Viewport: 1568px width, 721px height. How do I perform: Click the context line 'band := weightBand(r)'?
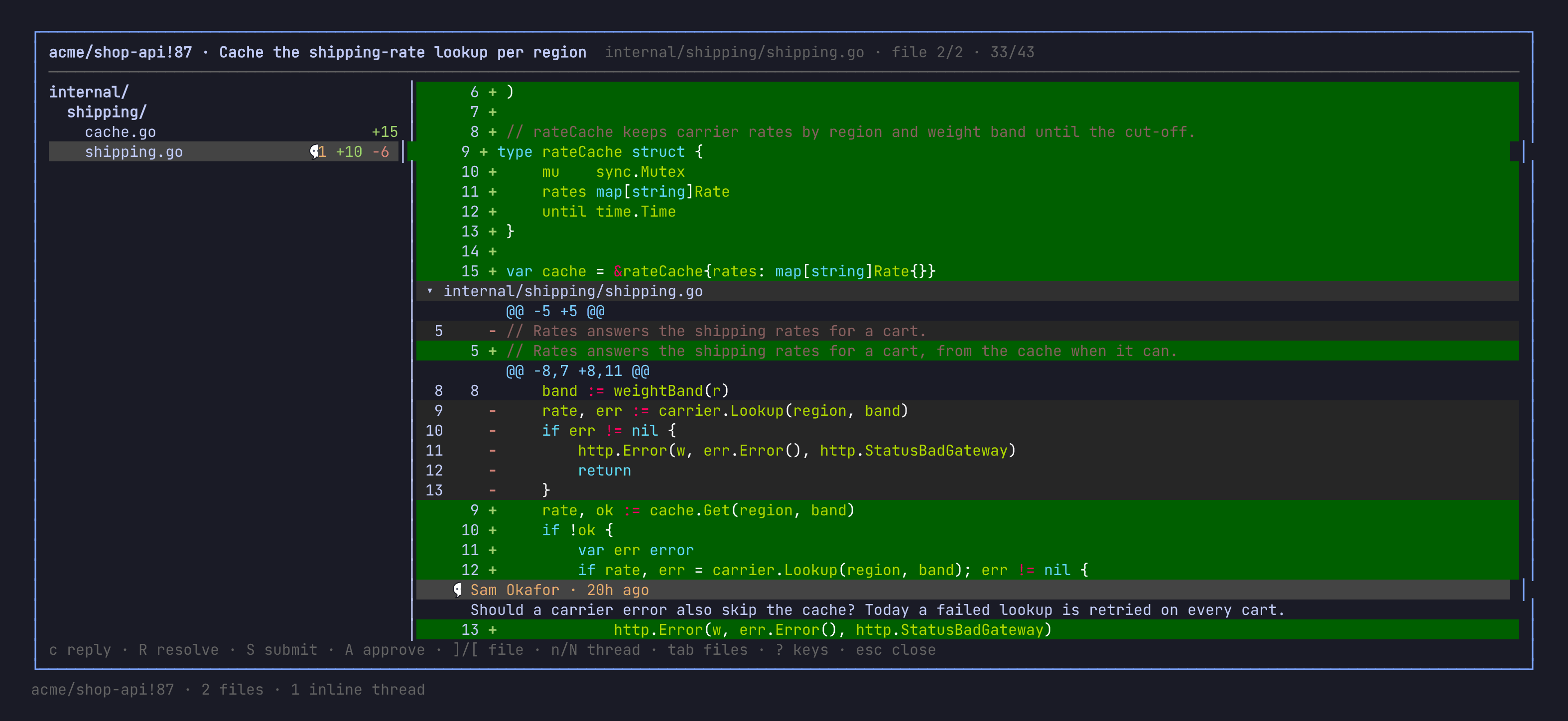tap(968, 391)
